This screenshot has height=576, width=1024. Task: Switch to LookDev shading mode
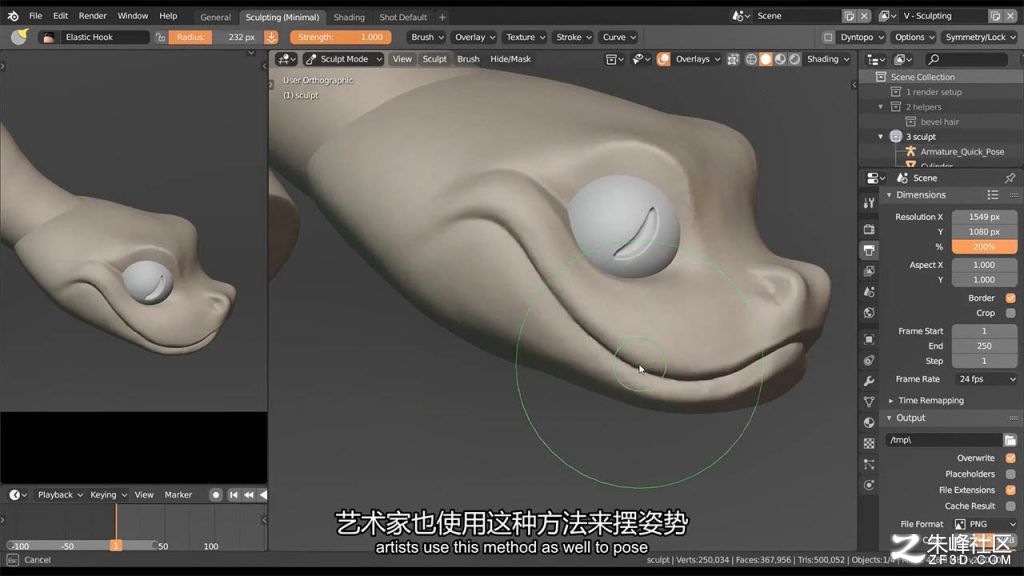(x=780, y=59)
